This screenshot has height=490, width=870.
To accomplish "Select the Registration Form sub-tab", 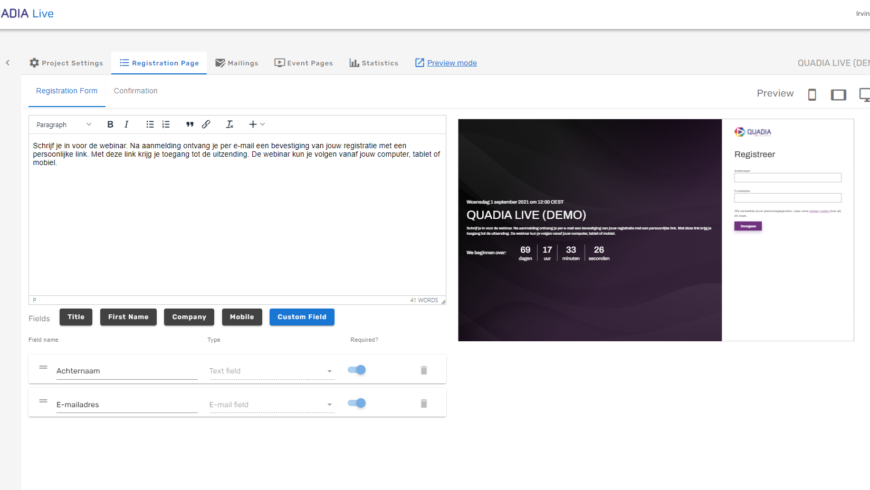I will 67,90.
